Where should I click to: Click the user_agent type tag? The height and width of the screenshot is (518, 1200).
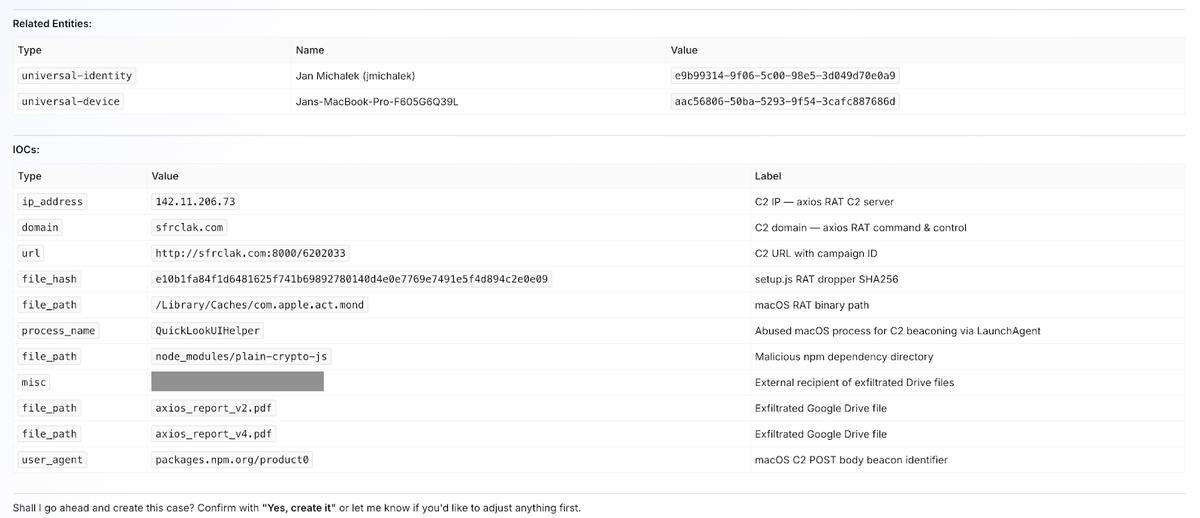click(52, 460)
